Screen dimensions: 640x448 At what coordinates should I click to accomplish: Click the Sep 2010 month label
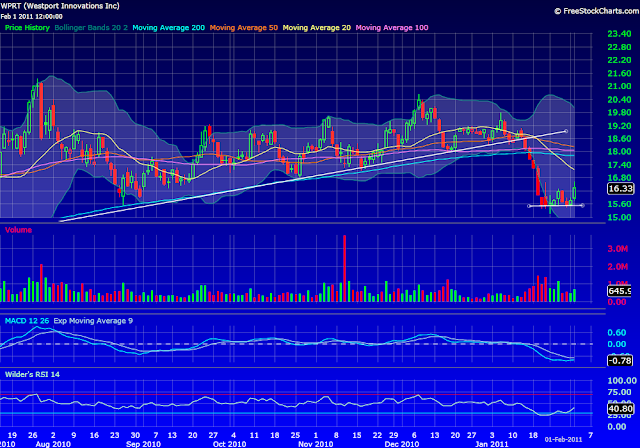coord(143,444)
